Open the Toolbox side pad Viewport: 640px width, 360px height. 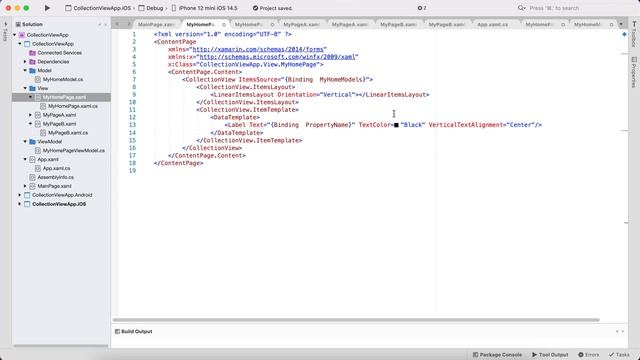[x=634, y=34]
